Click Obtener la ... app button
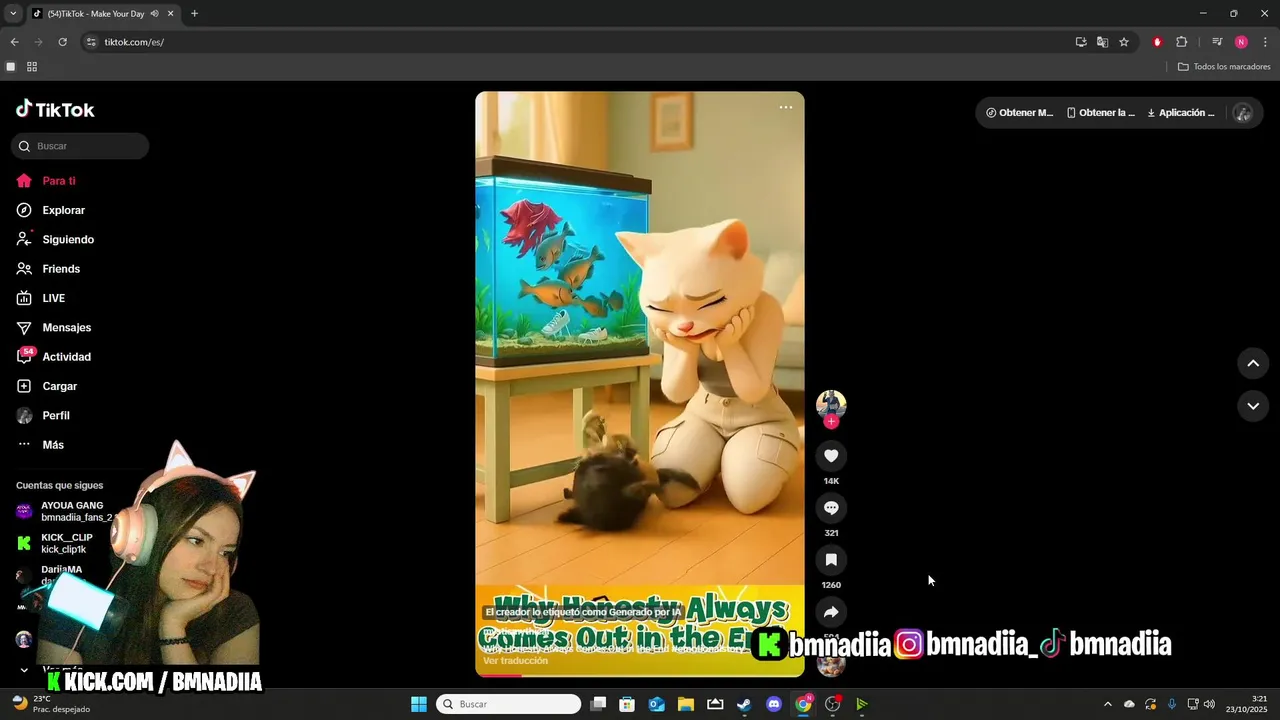 [1101, 113]
